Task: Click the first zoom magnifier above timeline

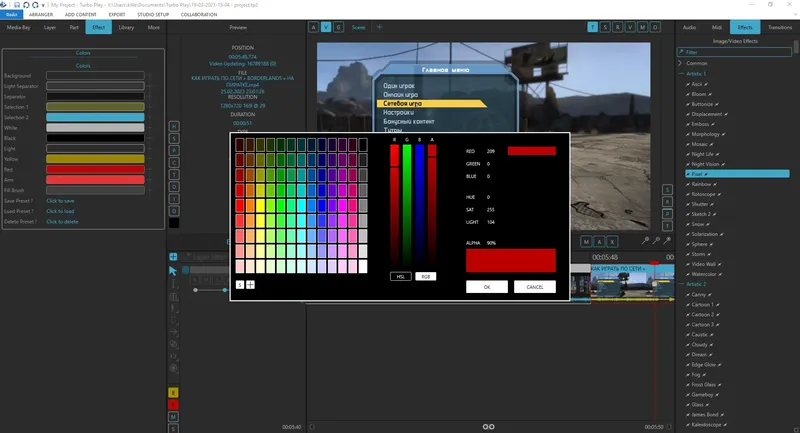Action: [645, 241]
